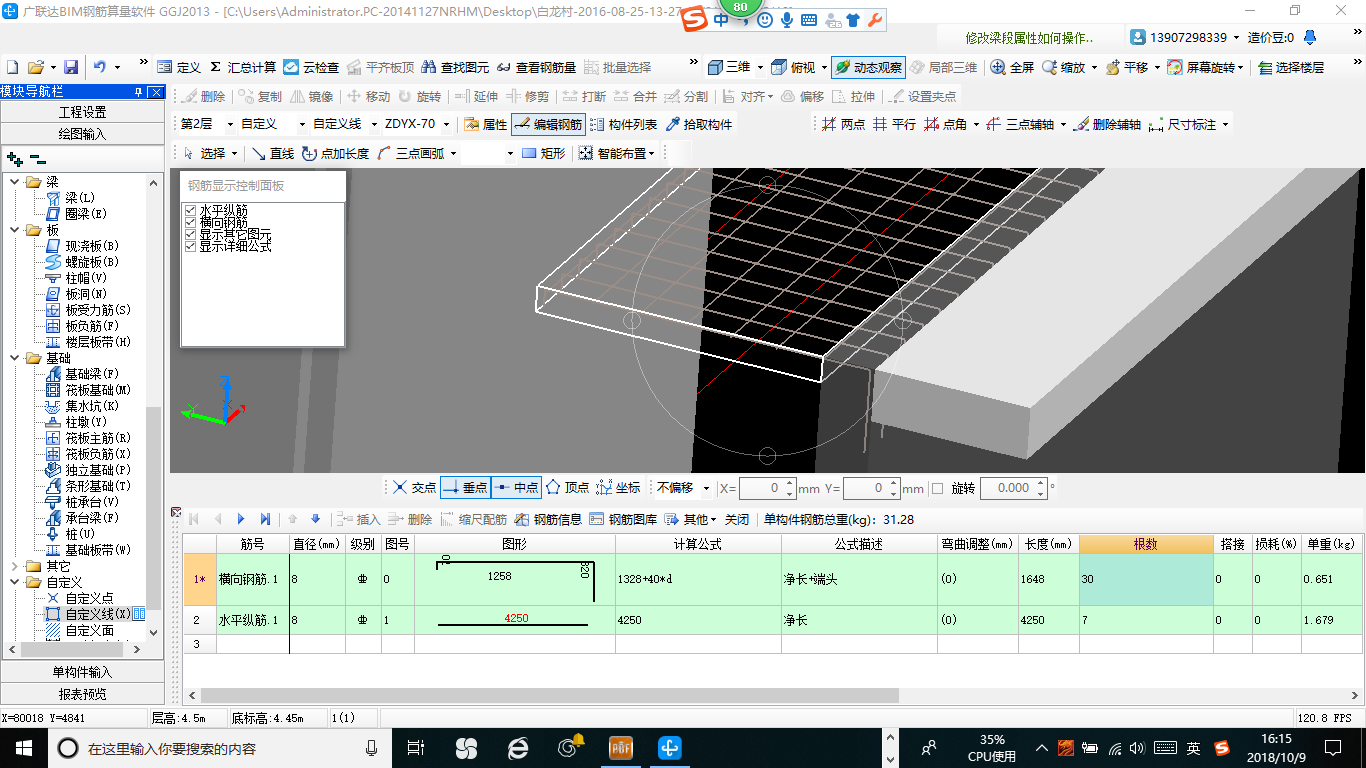Switch to 工程设置 tab
This screenshot has width=1366, height=768.
click(x=82, y=112)
